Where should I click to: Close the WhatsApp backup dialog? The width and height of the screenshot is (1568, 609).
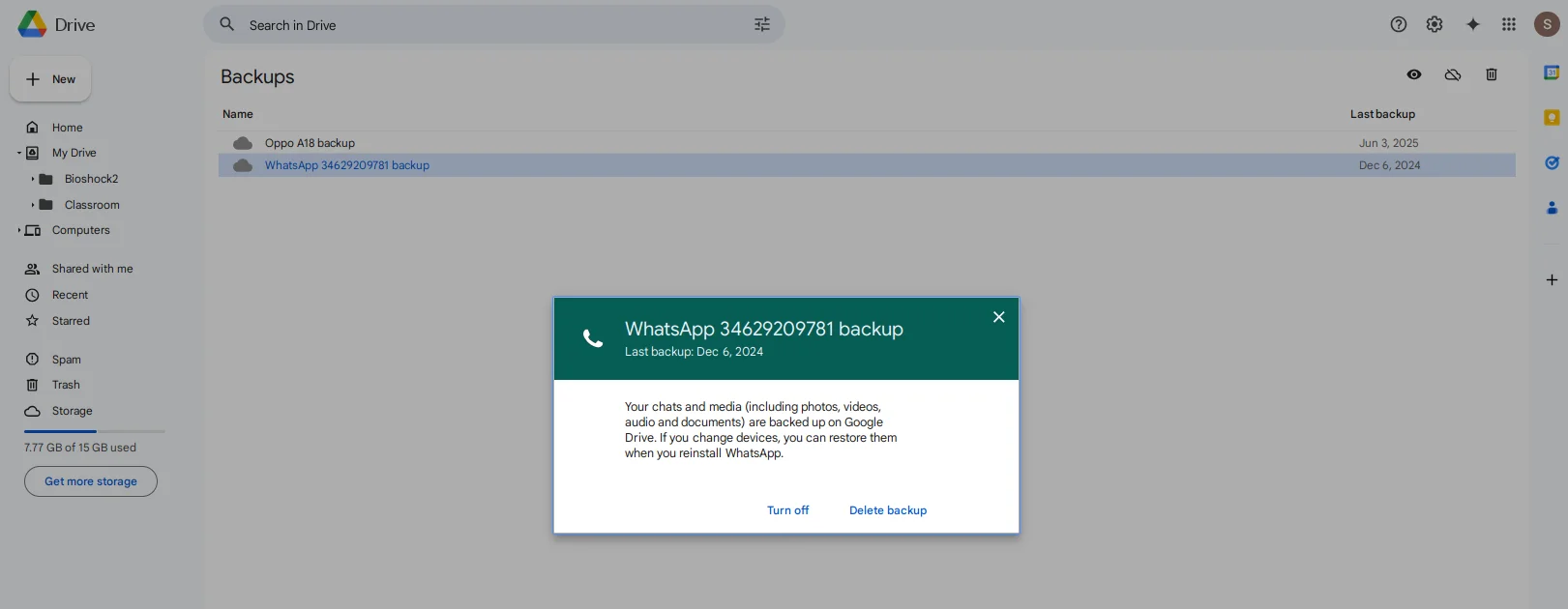tap(999, 317)
